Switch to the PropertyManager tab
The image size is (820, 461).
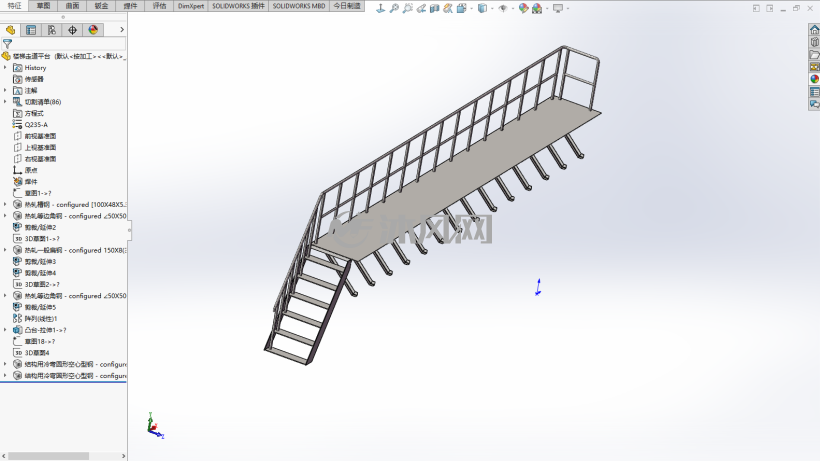tap(31, 30)
